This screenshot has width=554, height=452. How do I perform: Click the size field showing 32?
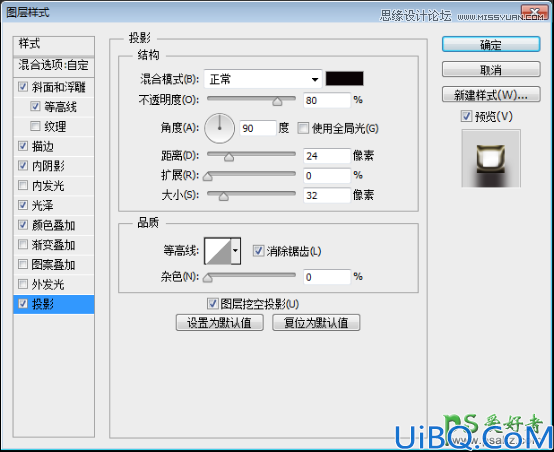pos(327,195)
